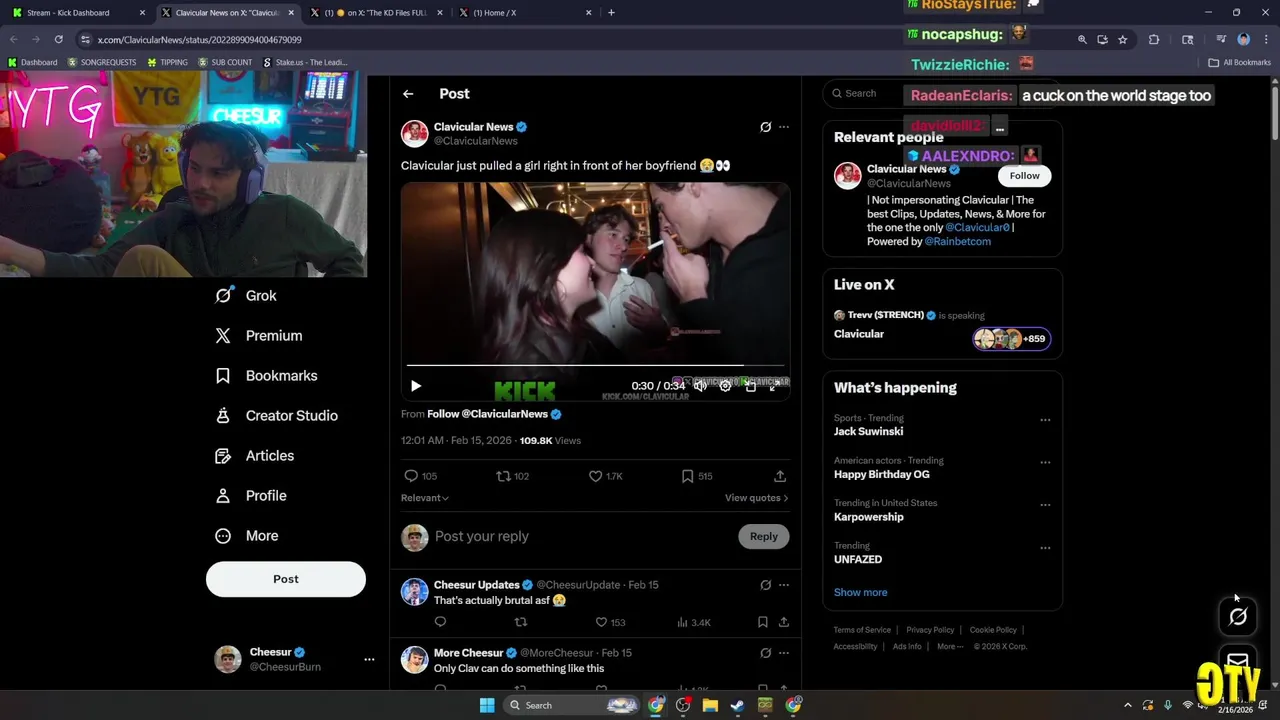This screenshot has width=1280, height=720.
Task: Open Jack Suwinski trending topic
Action: point(868,432)
